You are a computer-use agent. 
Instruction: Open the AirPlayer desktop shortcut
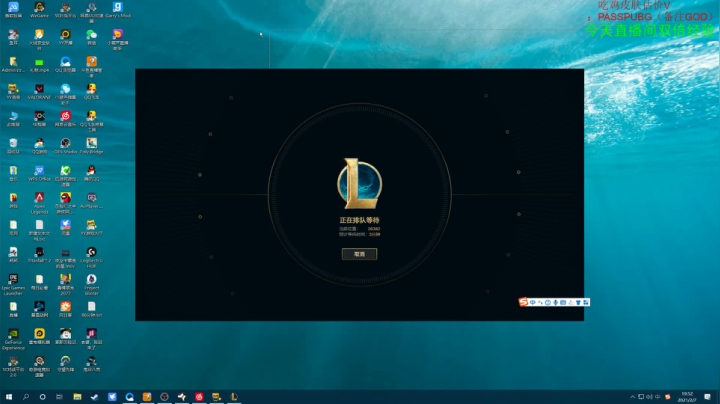tap(91, 201)
